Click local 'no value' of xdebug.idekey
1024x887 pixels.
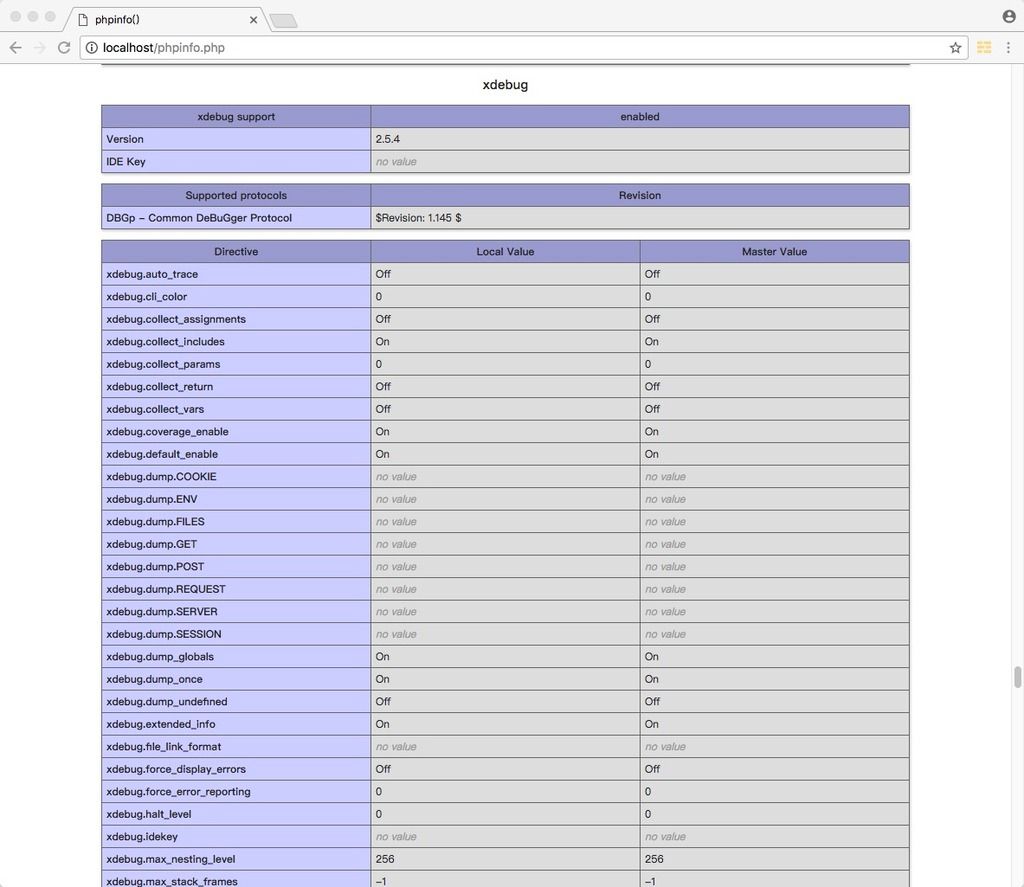click(396, 837)
